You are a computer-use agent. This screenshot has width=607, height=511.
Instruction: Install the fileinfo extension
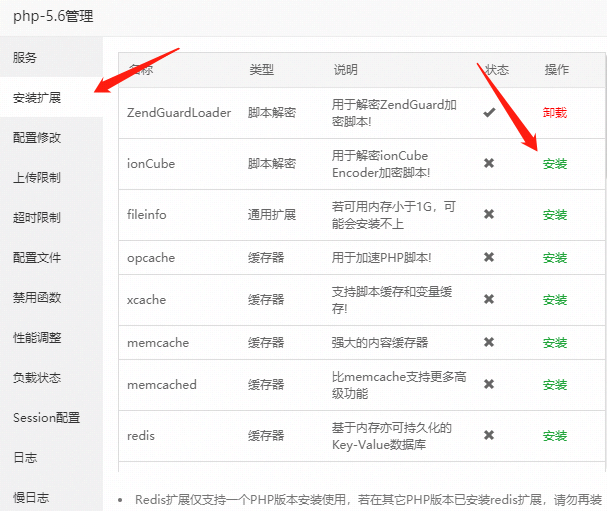555,214
